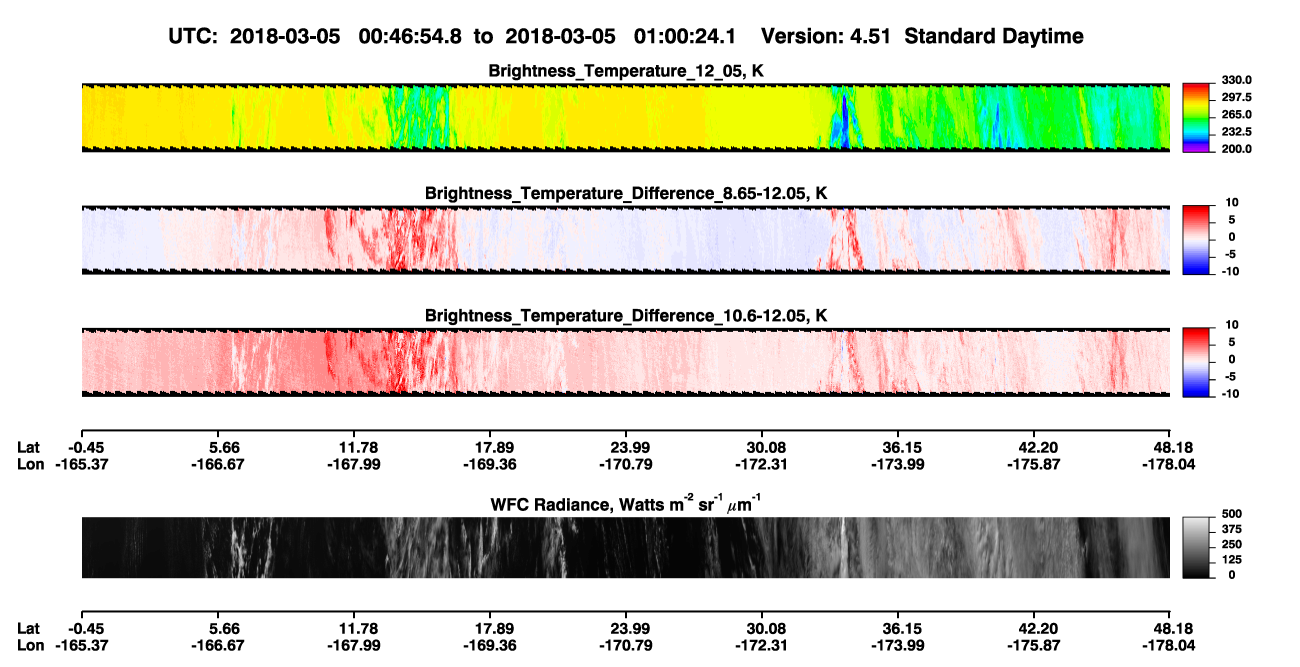Click the Brightness Temperature 12.05 image strip
This screenshot has width=1300, height=667.
[x=625, y=117]
